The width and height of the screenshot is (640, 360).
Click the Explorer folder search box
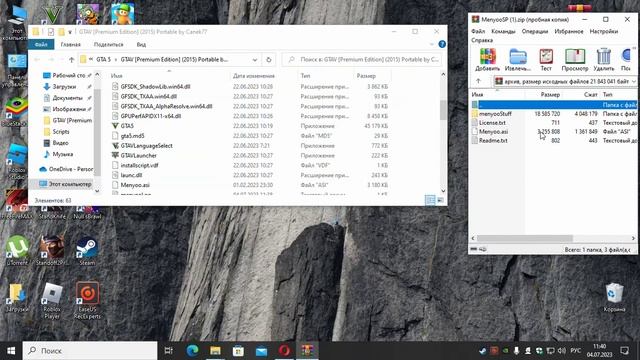(x=362, y=60)
